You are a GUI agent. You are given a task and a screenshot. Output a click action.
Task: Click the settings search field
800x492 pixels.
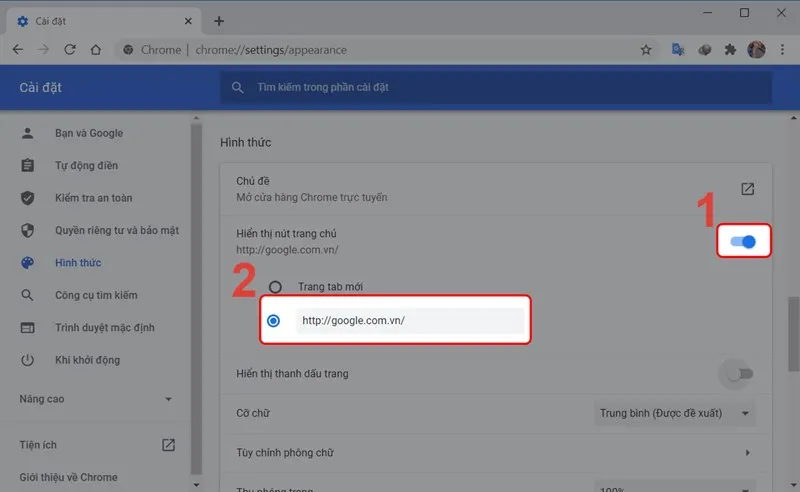tap(495, 88)
